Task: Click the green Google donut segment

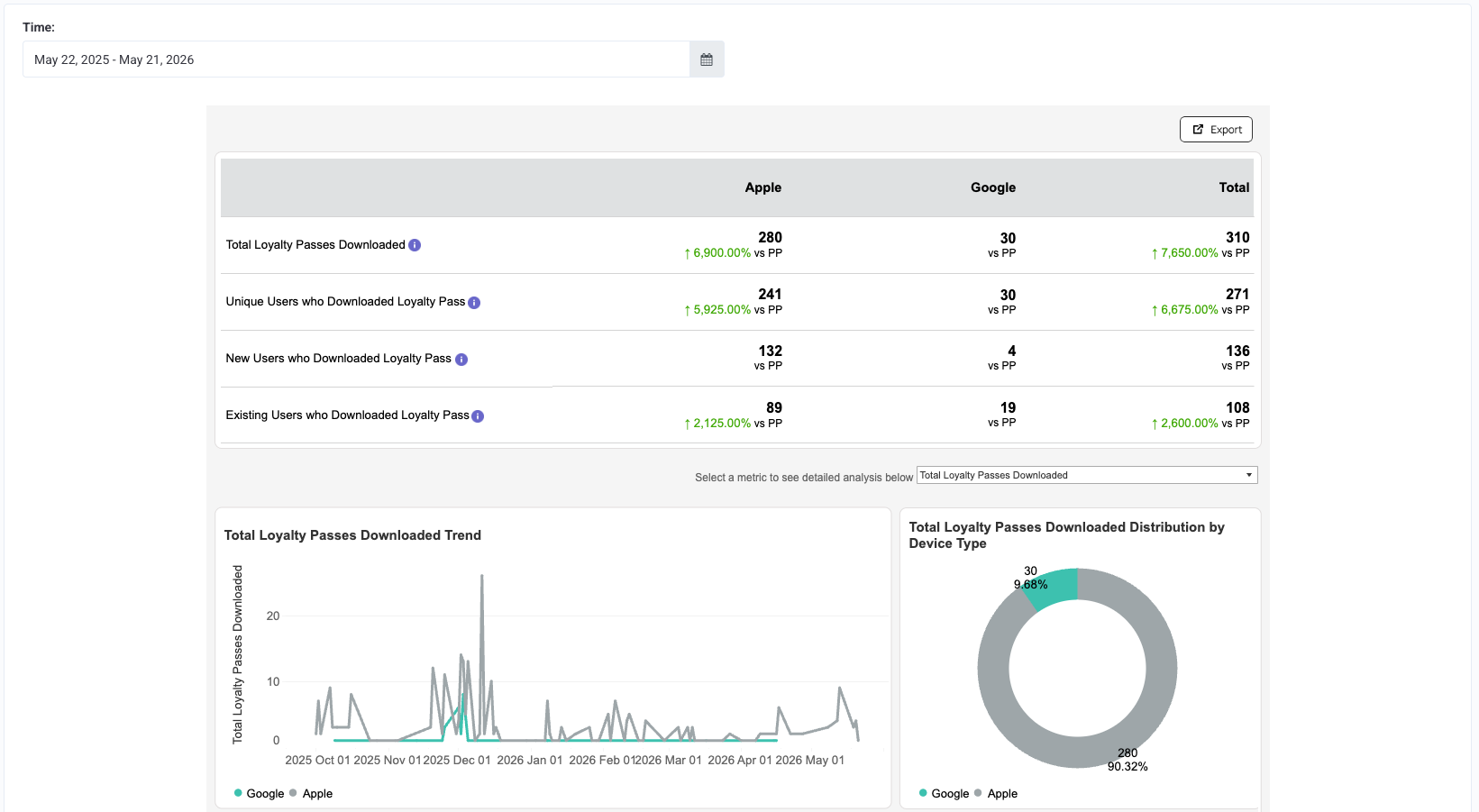Action: click(x=1054, y=588)
